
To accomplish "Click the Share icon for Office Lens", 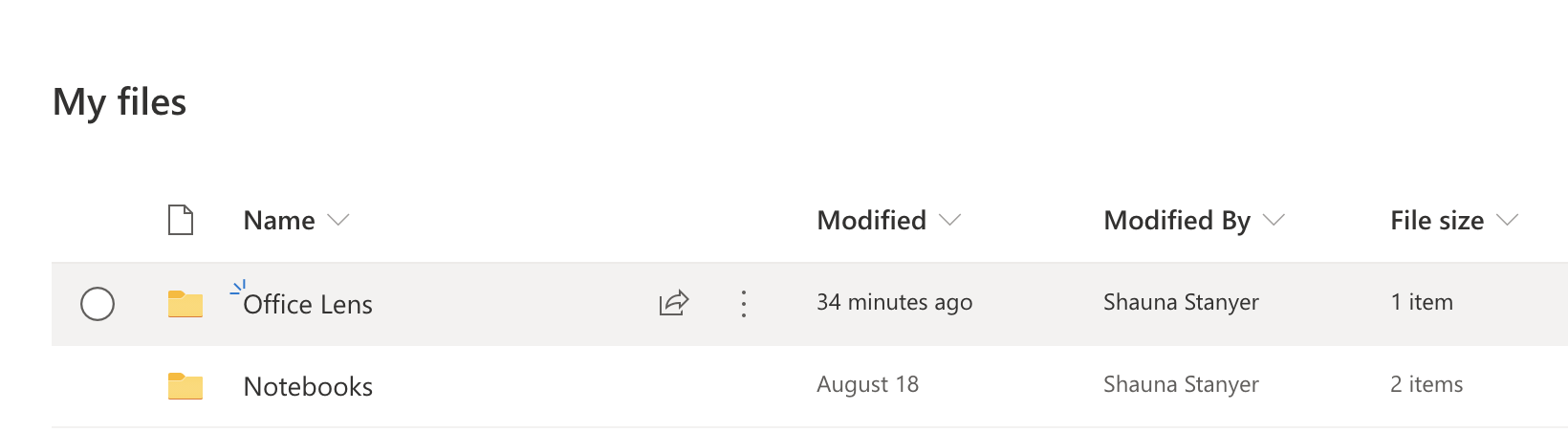I will pos(674,303).
